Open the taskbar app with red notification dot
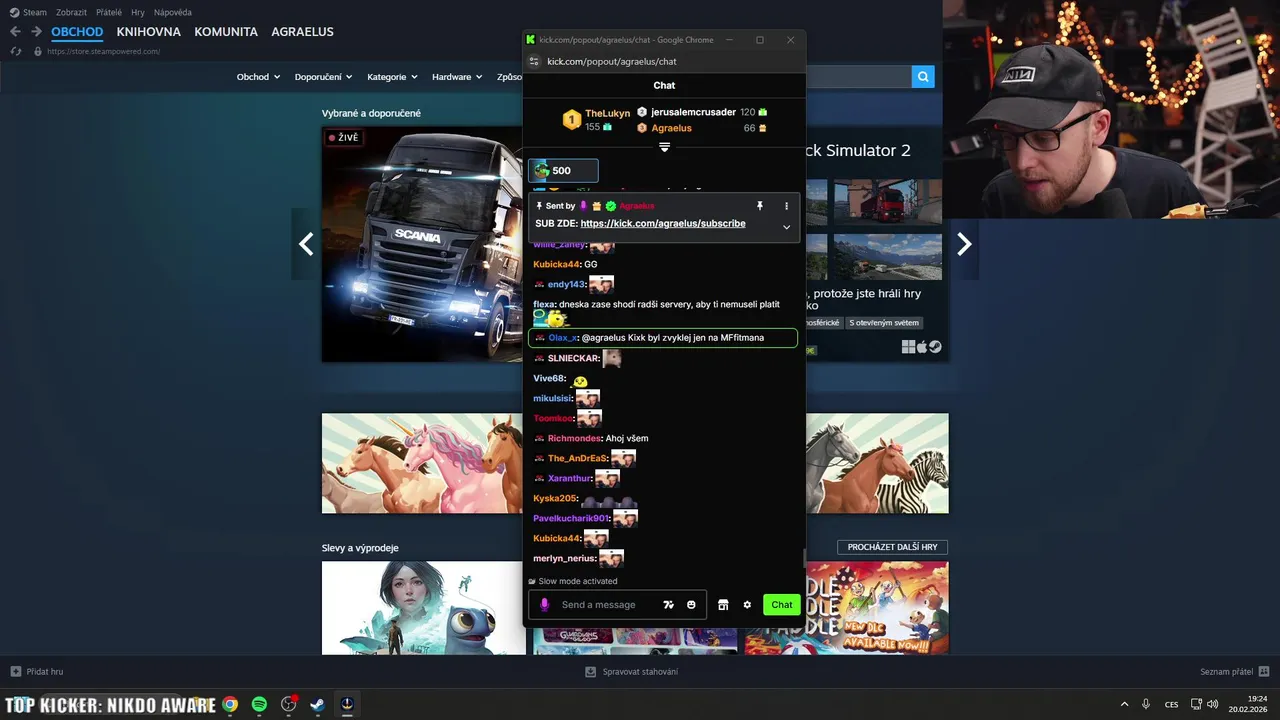This screenshot has width=1280, height=720. [289, 704]
